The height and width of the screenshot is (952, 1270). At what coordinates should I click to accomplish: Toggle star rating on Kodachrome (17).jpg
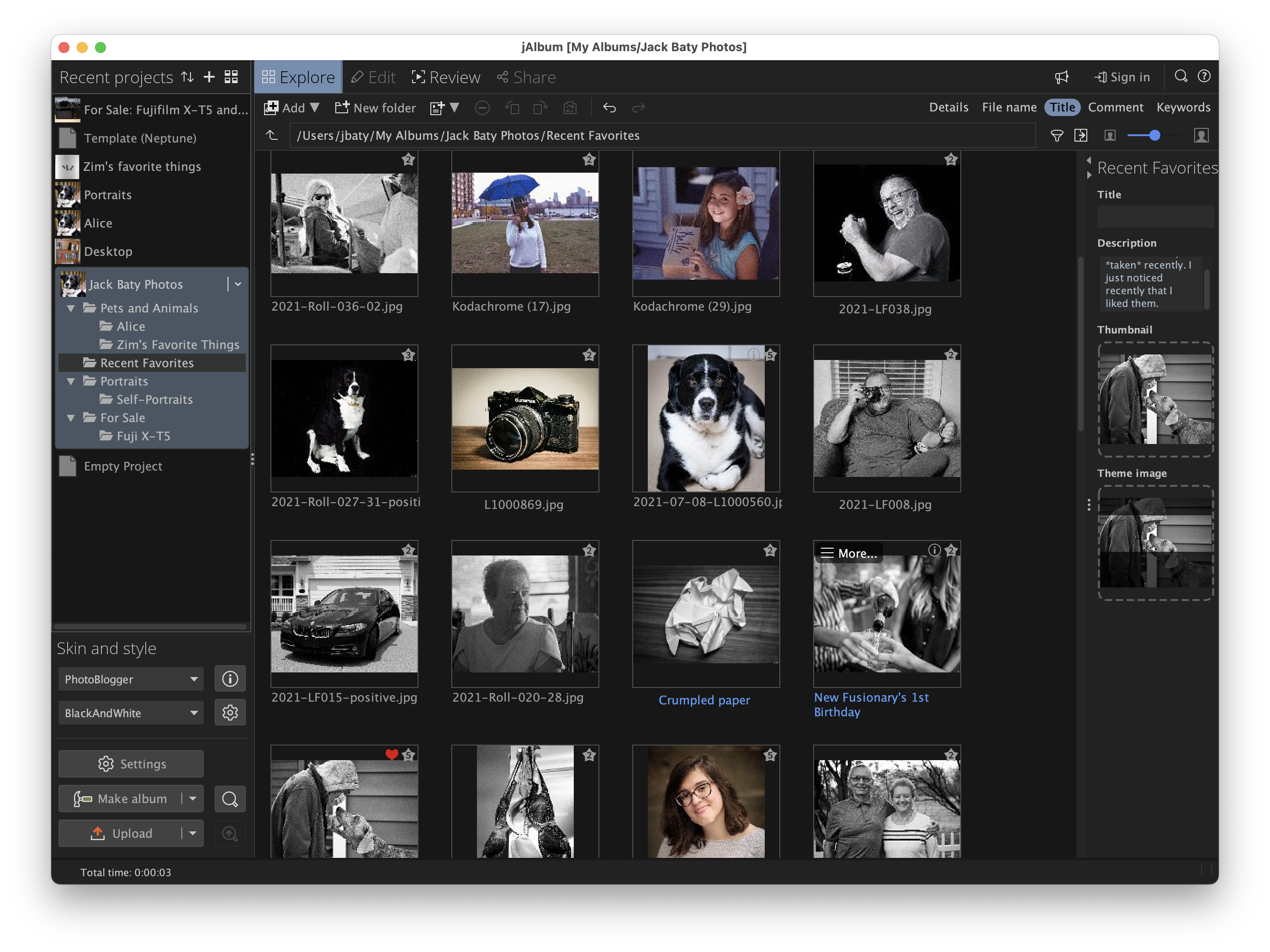click(589, 159)
